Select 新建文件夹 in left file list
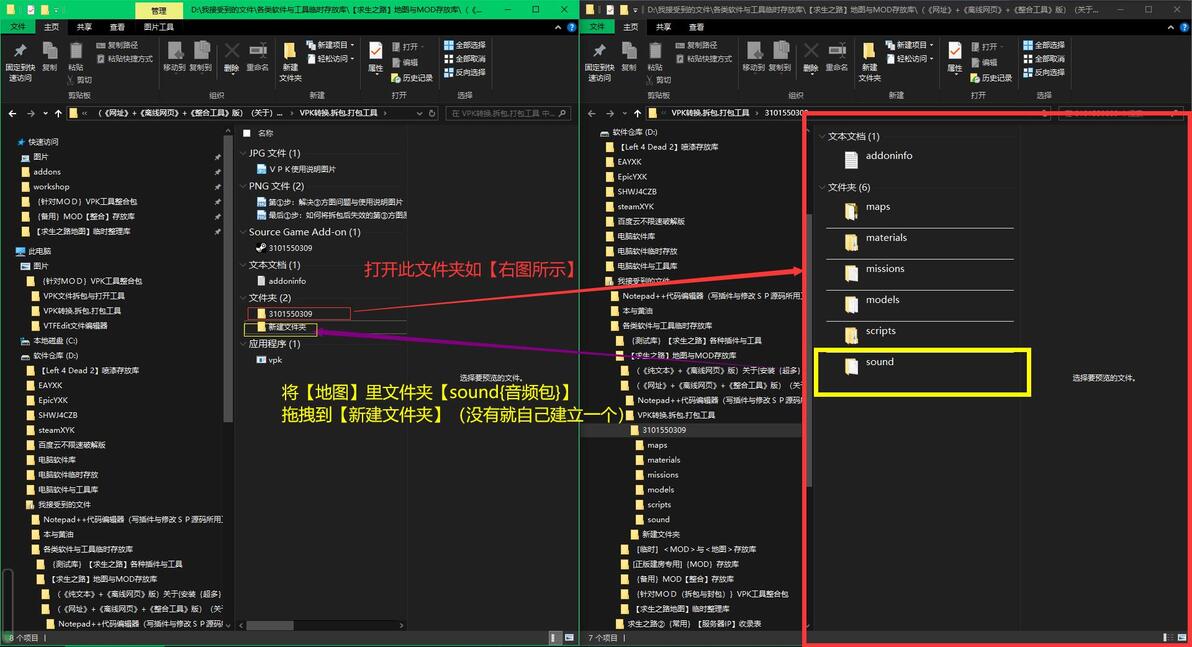This screenshot has height=647, width=1192. click(281, 328)
